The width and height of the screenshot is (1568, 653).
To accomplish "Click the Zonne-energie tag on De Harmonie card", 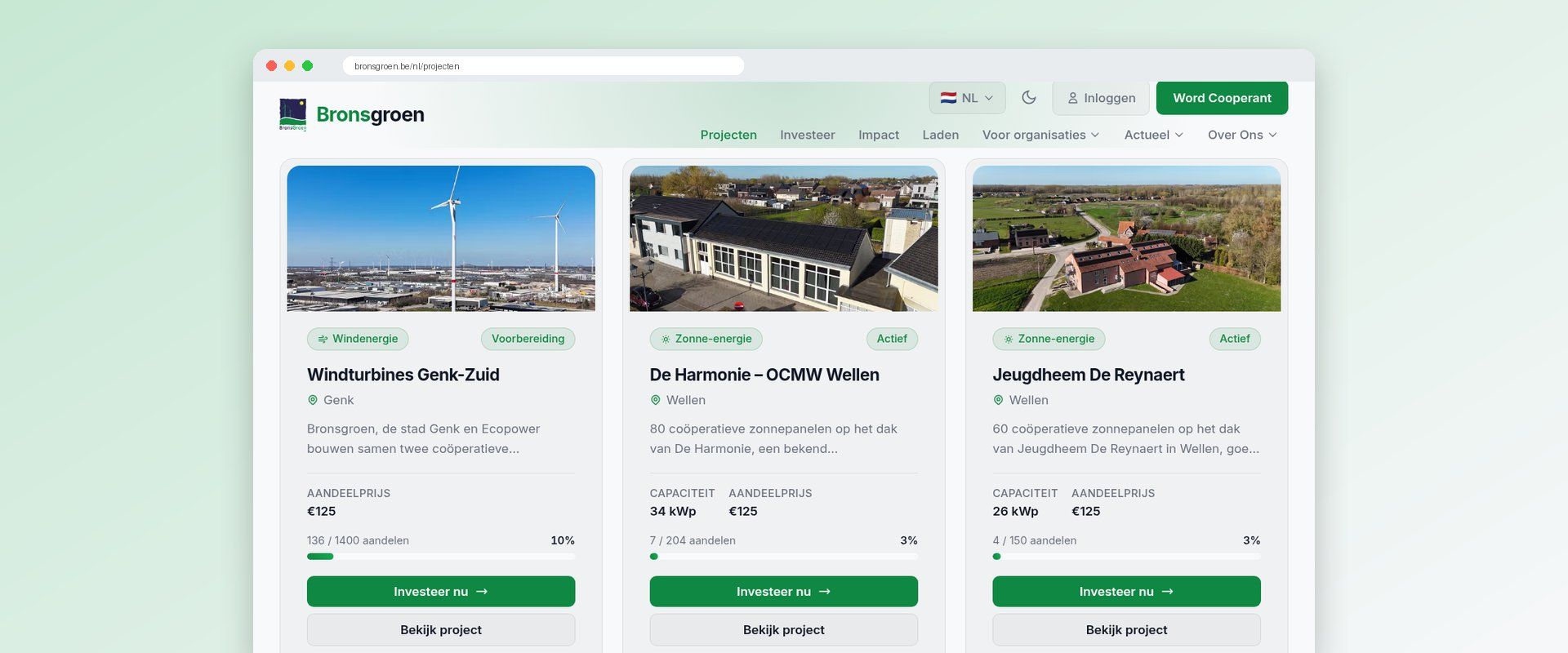I will coord(706,339).
